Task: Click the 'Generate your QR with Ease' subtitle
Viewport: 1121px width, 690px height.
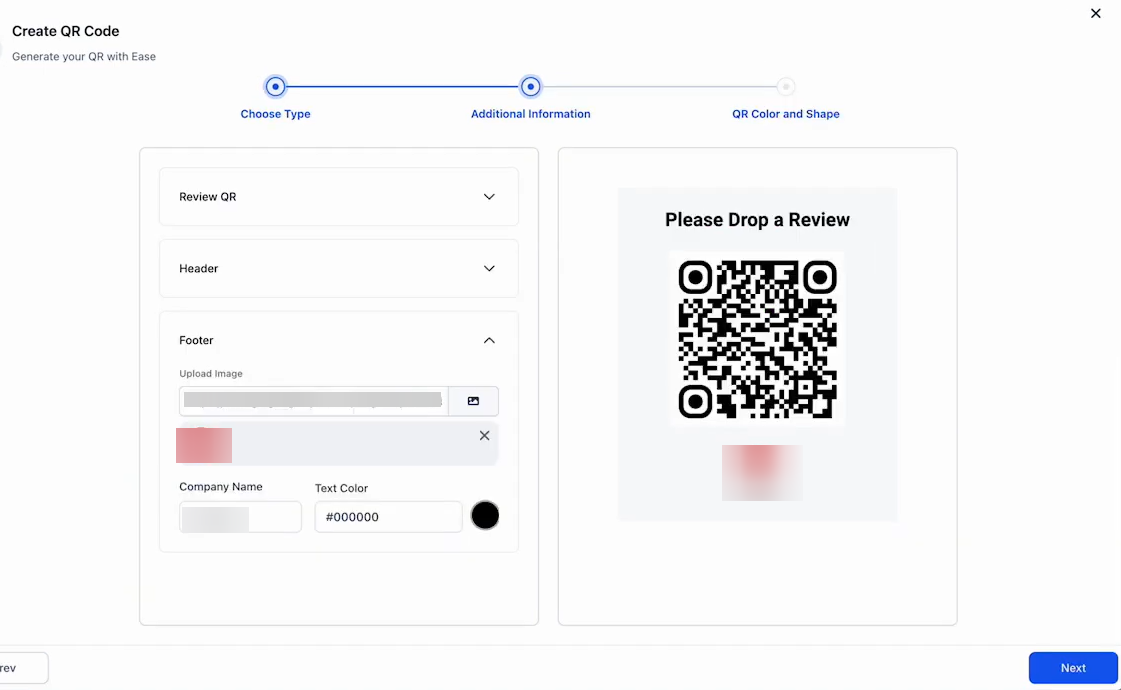Action: [x=84, y=56]
